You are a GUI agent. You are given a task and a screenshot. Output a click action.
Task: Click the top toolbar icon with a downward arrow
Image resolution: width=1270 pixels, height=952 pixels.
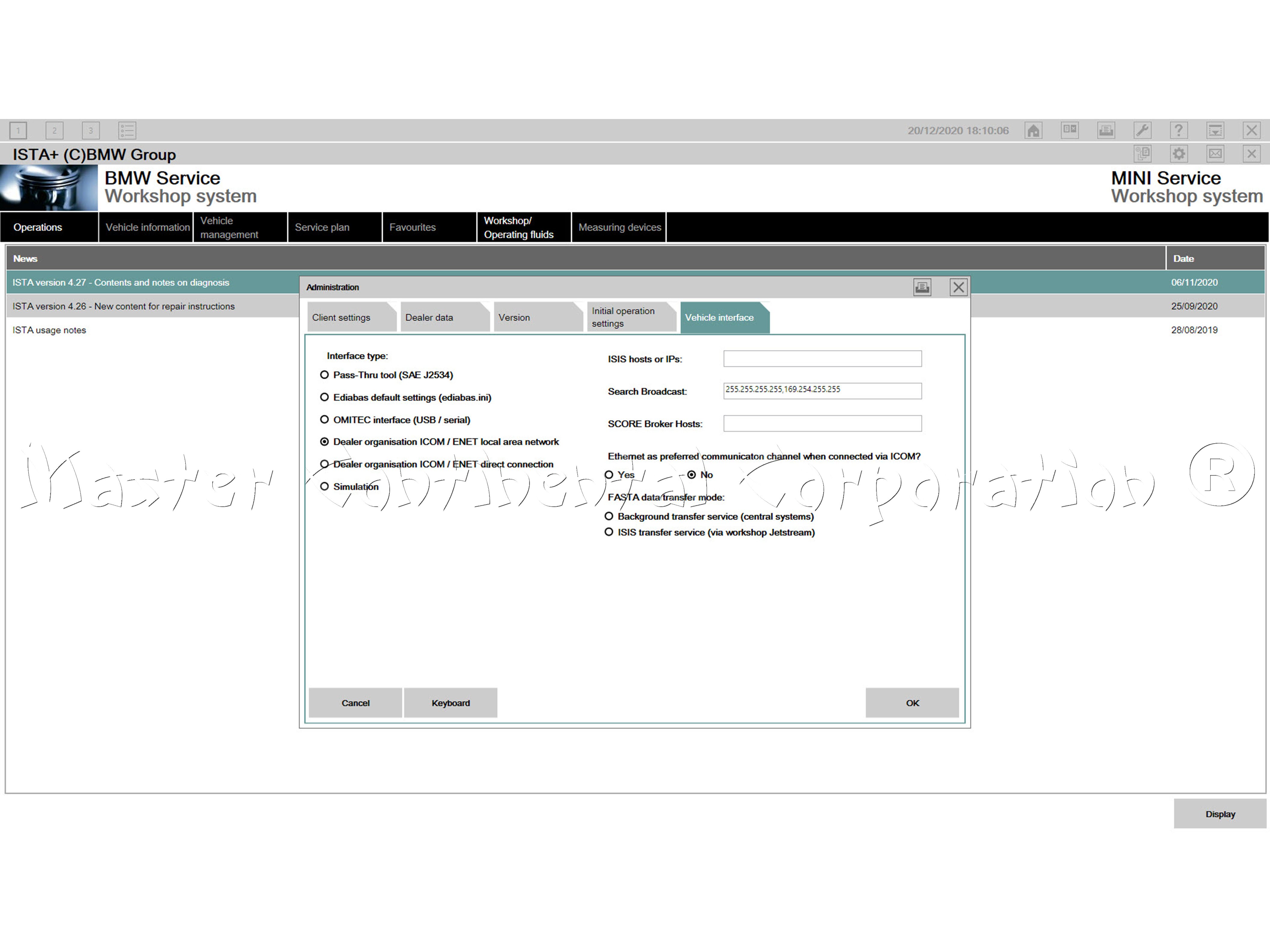(1215, 130)
